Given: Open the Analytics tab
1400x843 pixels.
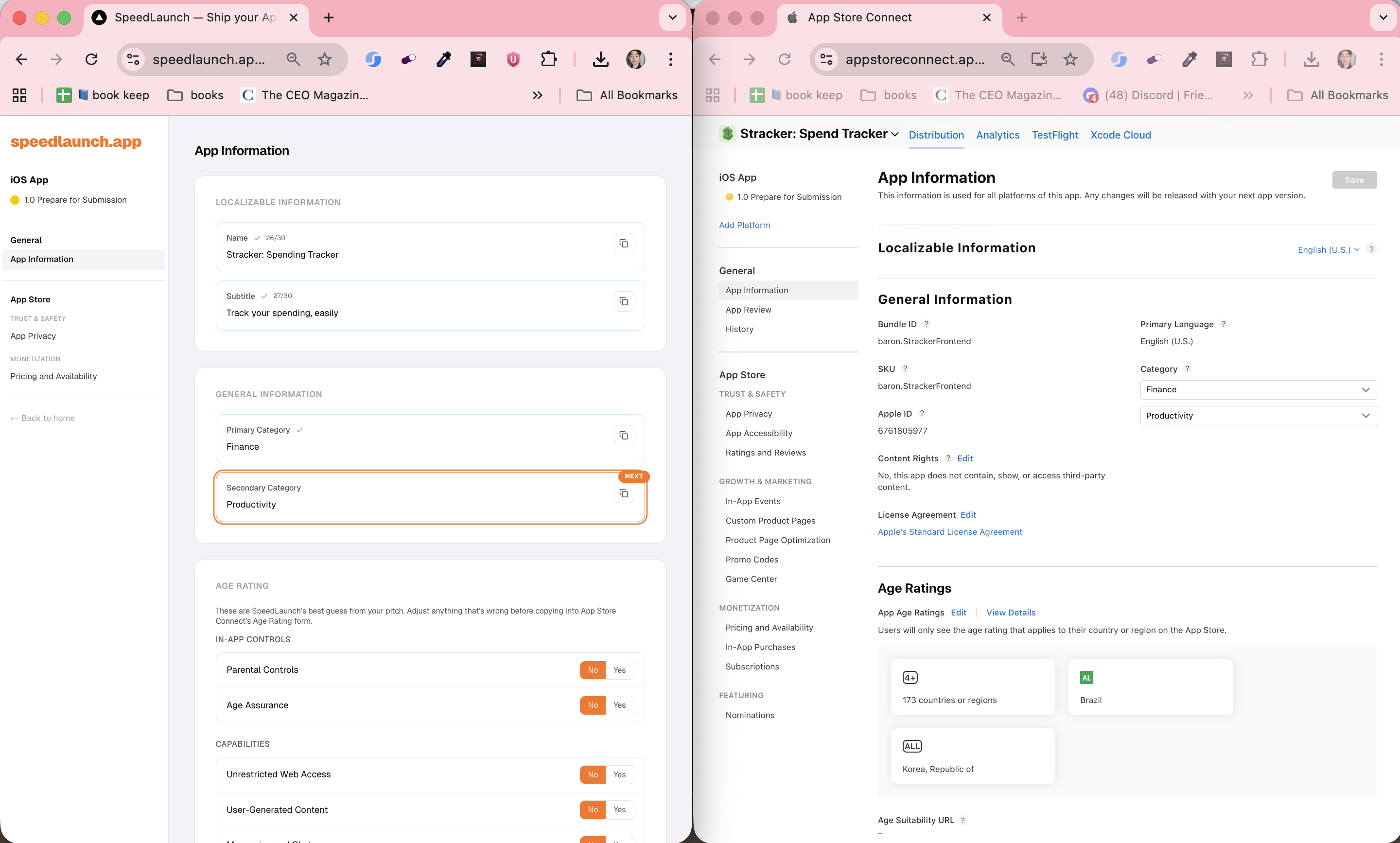Looking at the screenshot, I should [997, 135].
